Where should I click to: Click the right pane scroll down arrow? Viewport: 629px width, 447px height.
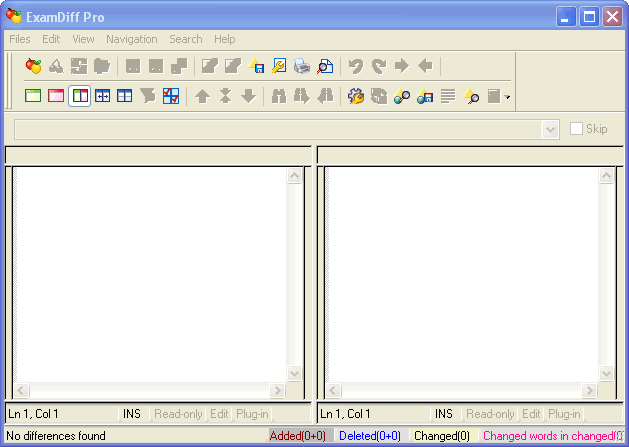tap(607, 373)
